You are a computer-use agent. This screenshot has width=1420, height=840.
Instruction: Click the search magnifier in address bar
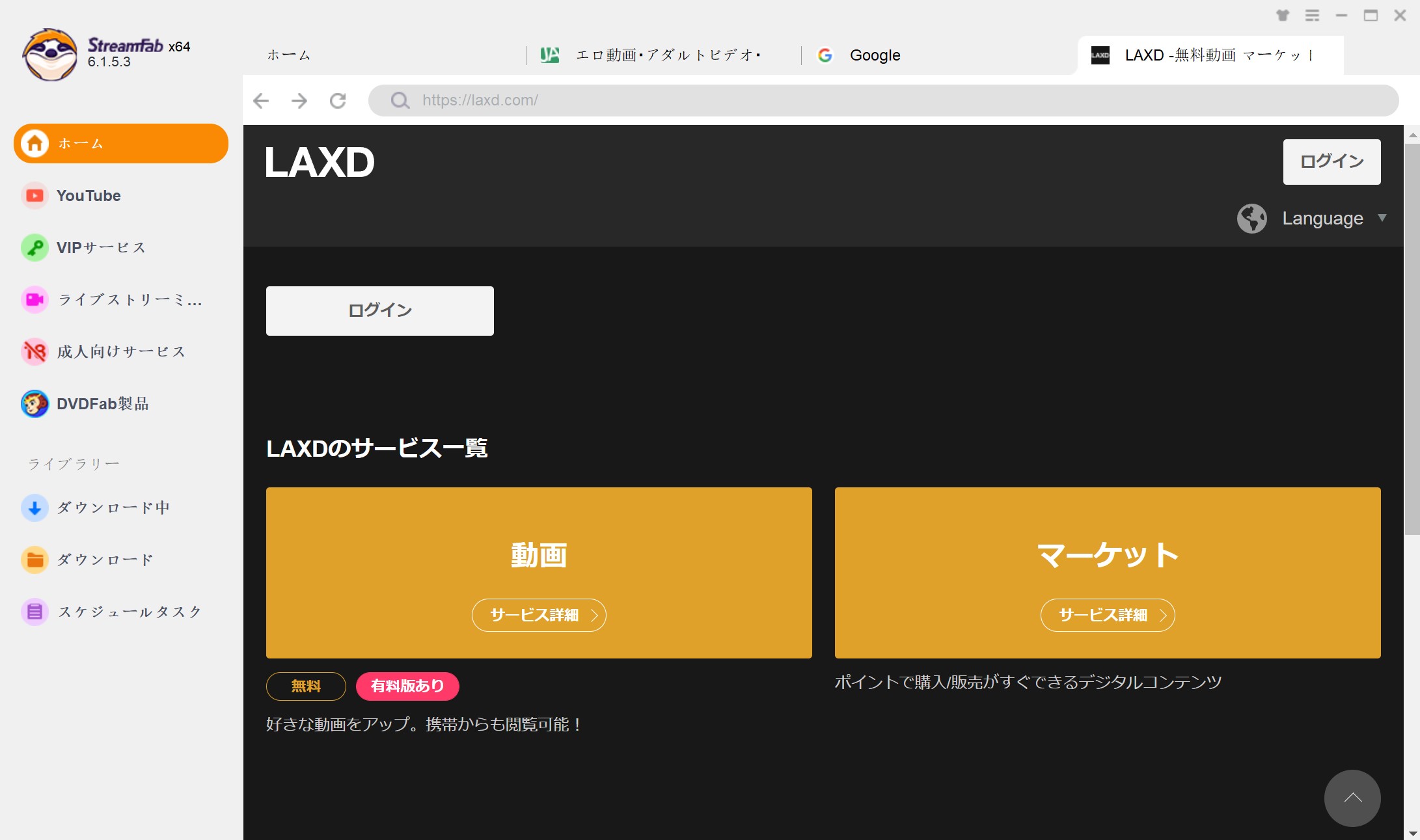(x=400, y=100)
